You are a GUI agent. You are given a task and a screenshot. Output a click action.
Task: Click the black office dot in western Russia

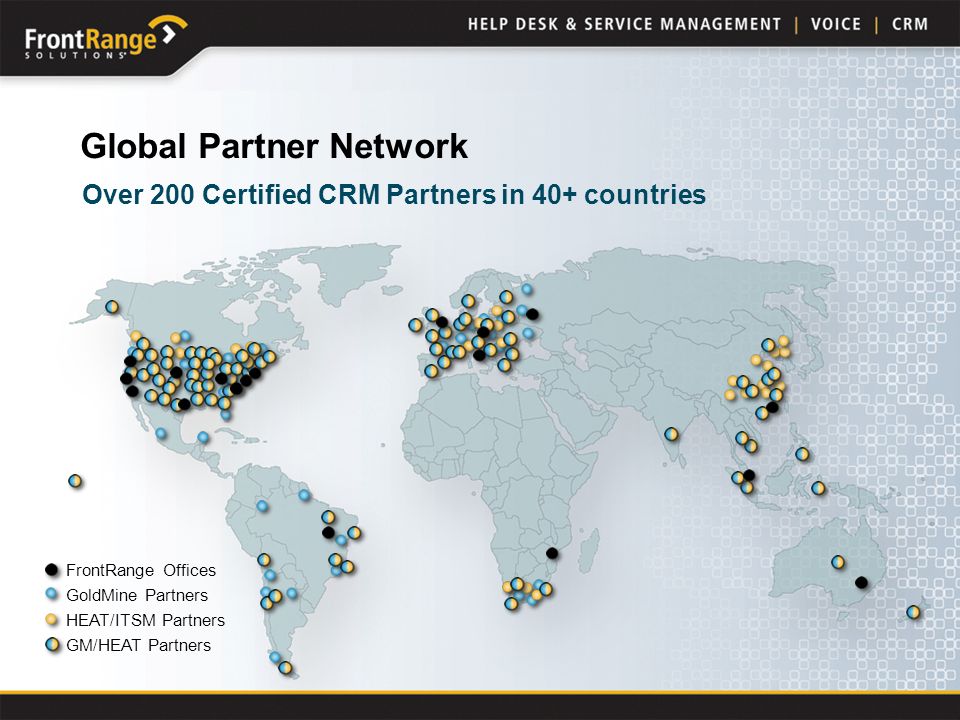[x=532, y=314]
